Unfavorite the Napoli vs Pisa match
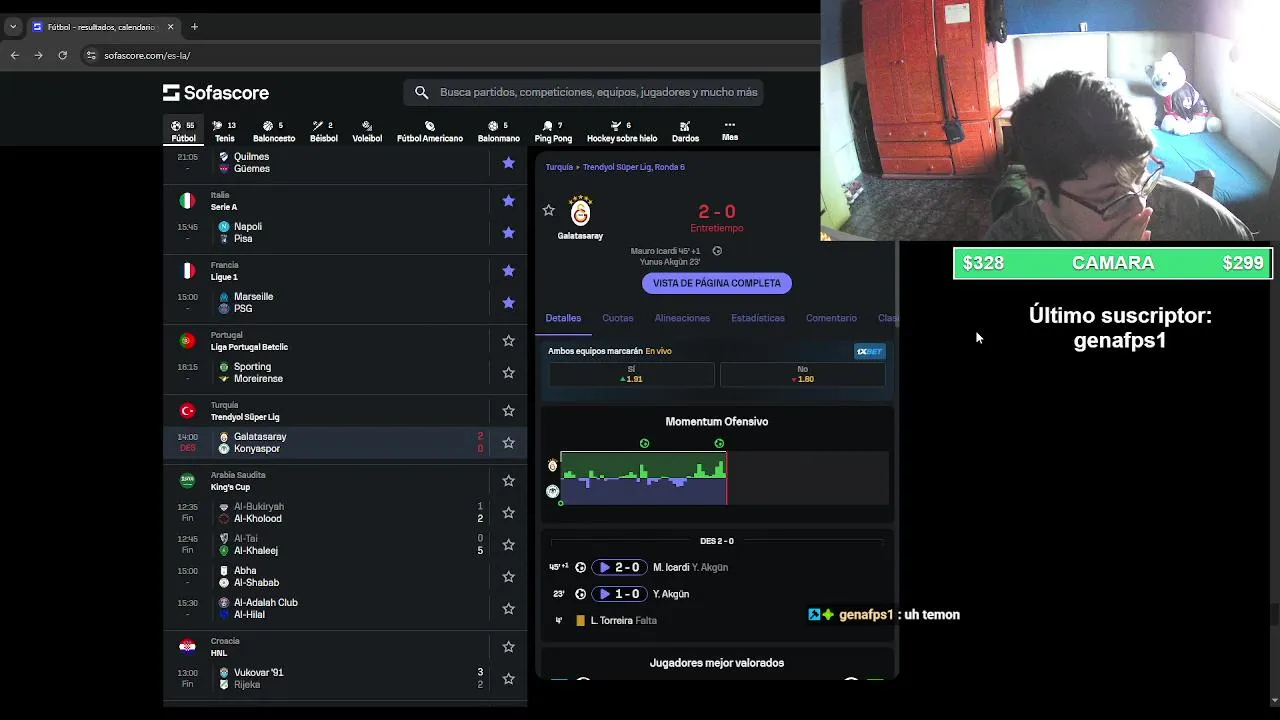The height and width of the screenshot is (720, 1280). [x=508, y=233]
